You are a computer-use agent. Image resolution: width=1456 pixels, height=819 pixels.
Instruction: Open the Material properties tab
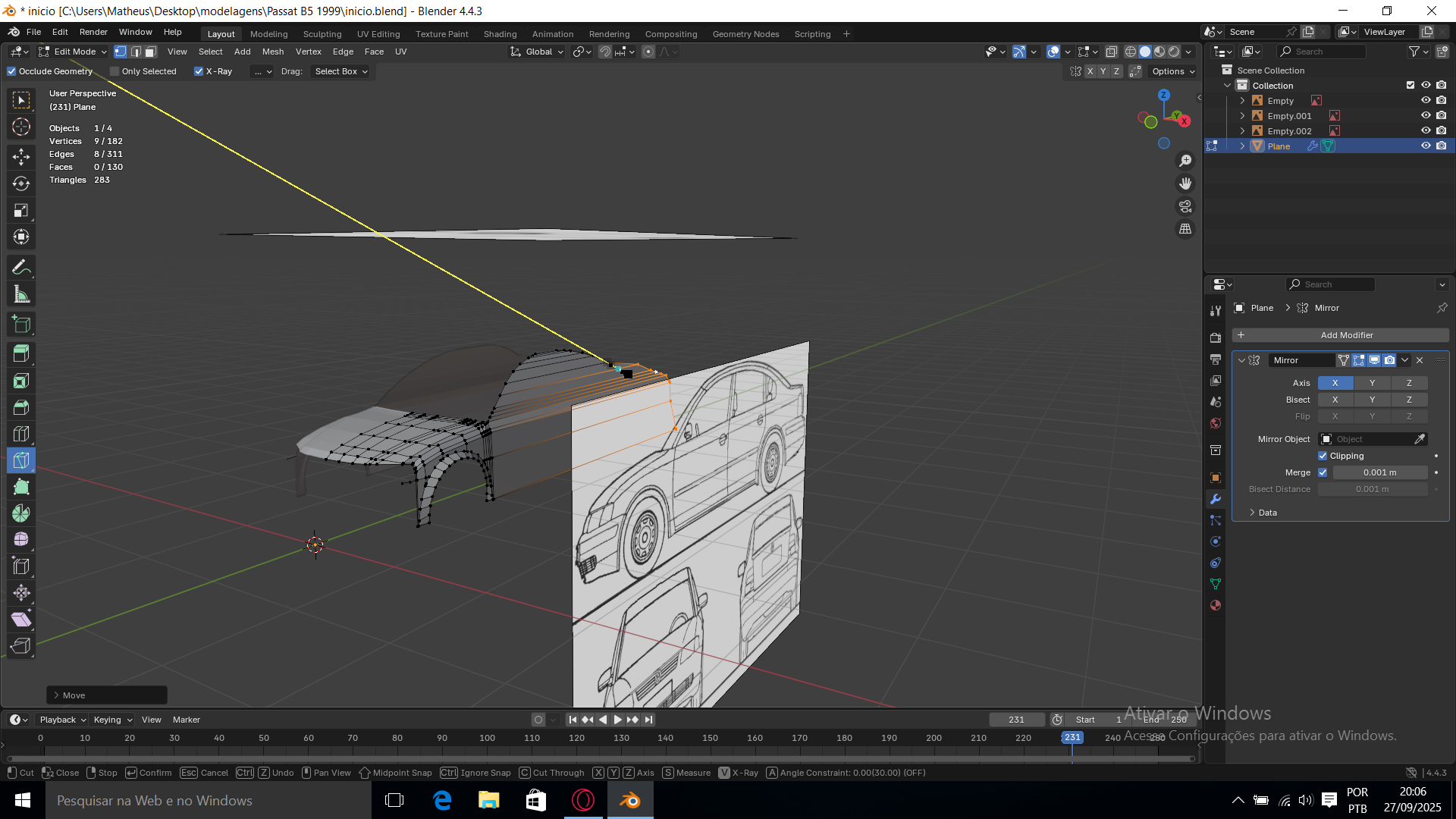[1216, 605]
